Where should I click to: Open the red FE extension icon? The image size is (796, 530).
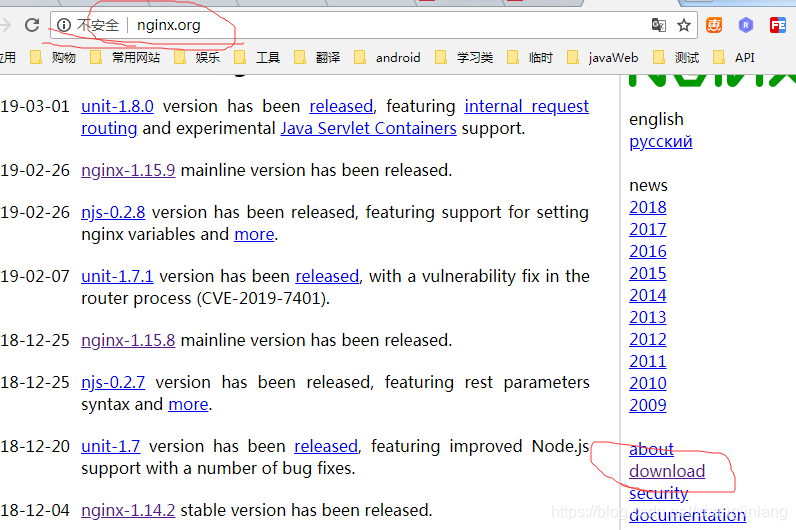(x=778, y=24)
